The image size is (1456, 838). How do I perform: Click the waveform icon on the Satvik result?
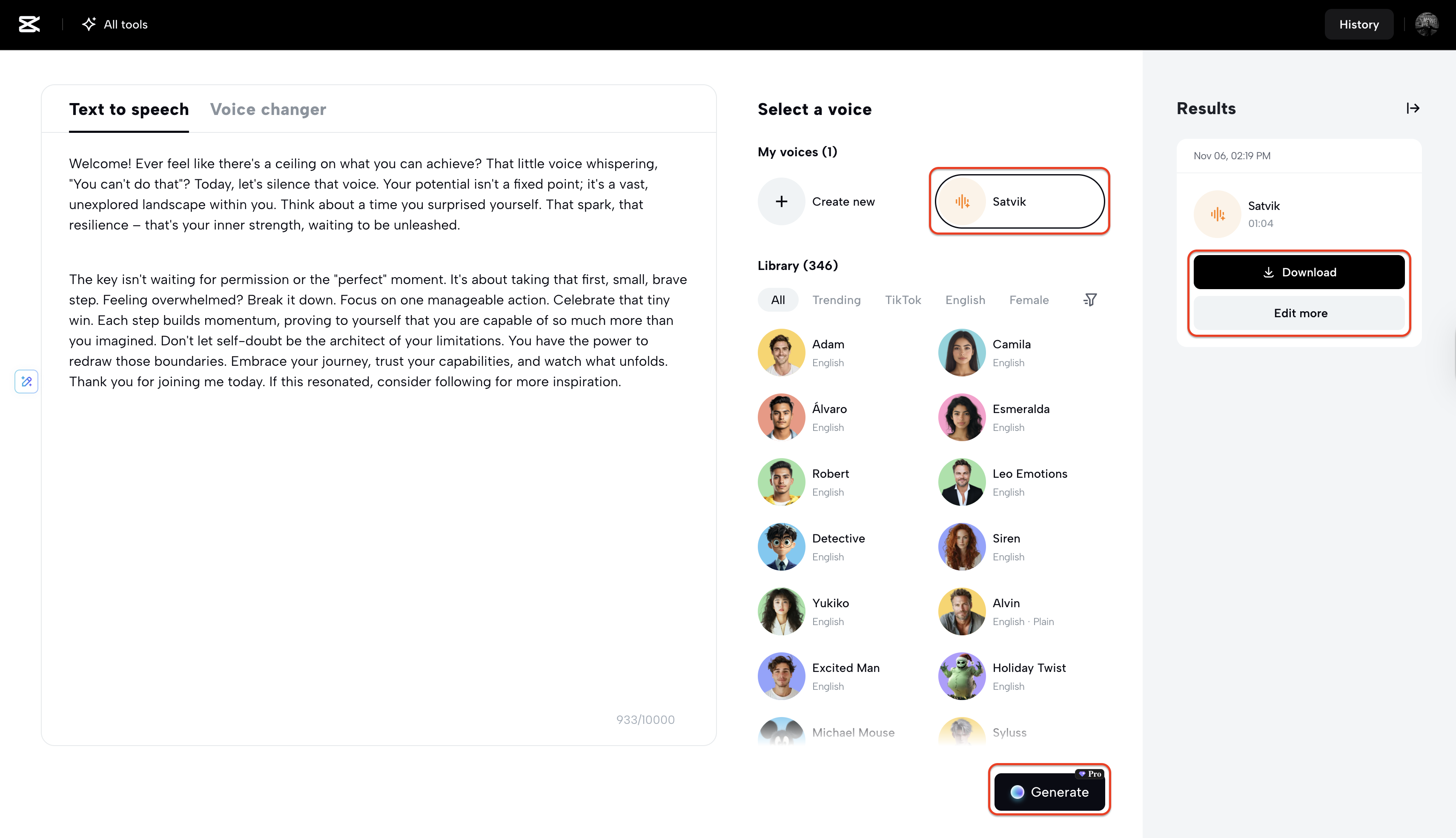pos(1217,213)
